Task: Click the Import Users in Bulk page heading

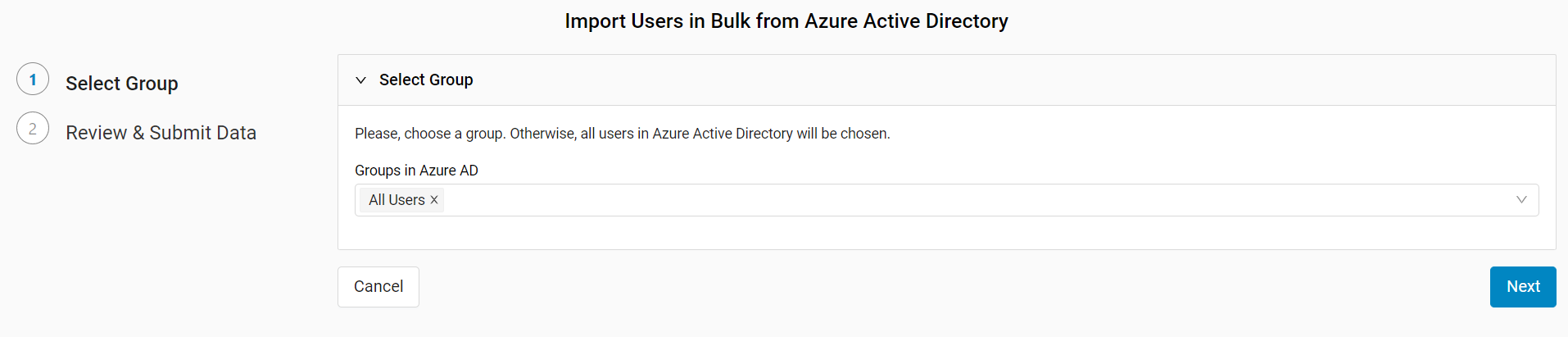Action: 786,21
